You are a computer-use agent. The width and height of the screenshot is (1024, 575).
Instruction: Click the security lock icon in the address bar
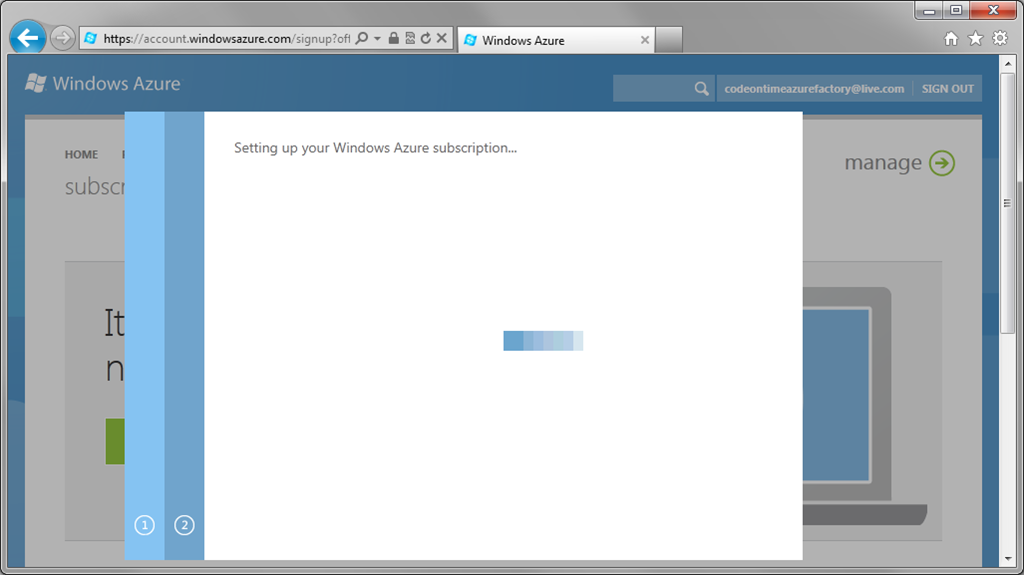tap(393, 38)
